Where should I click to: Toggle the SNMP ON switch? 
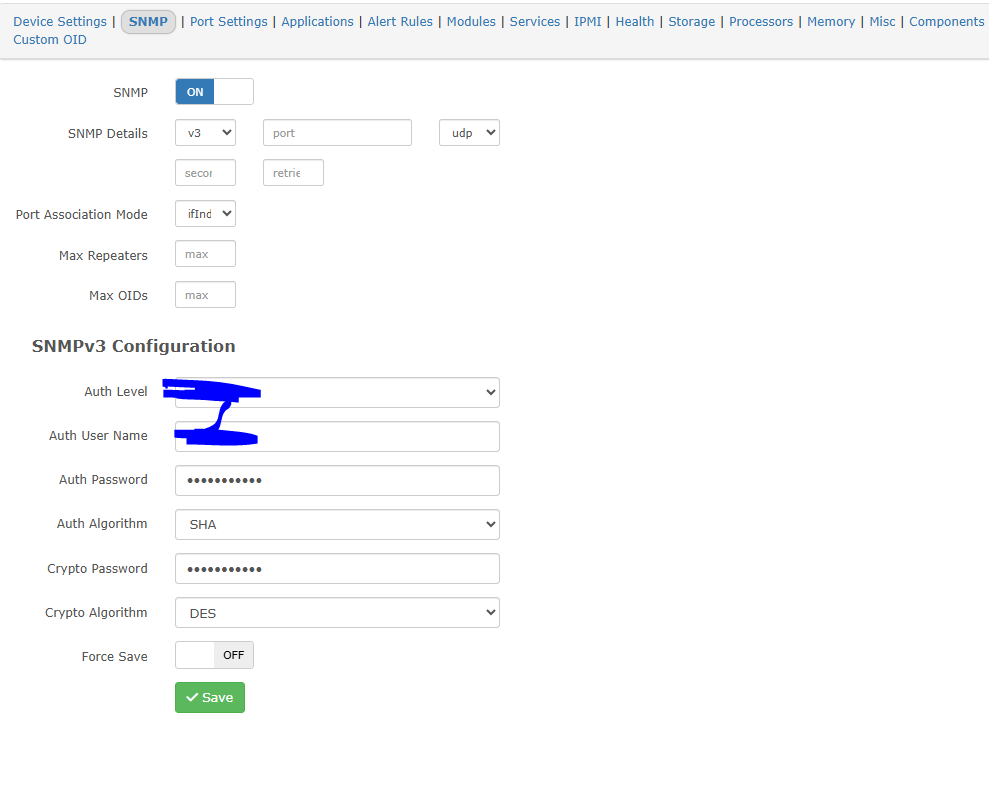[x=214, y=92]
